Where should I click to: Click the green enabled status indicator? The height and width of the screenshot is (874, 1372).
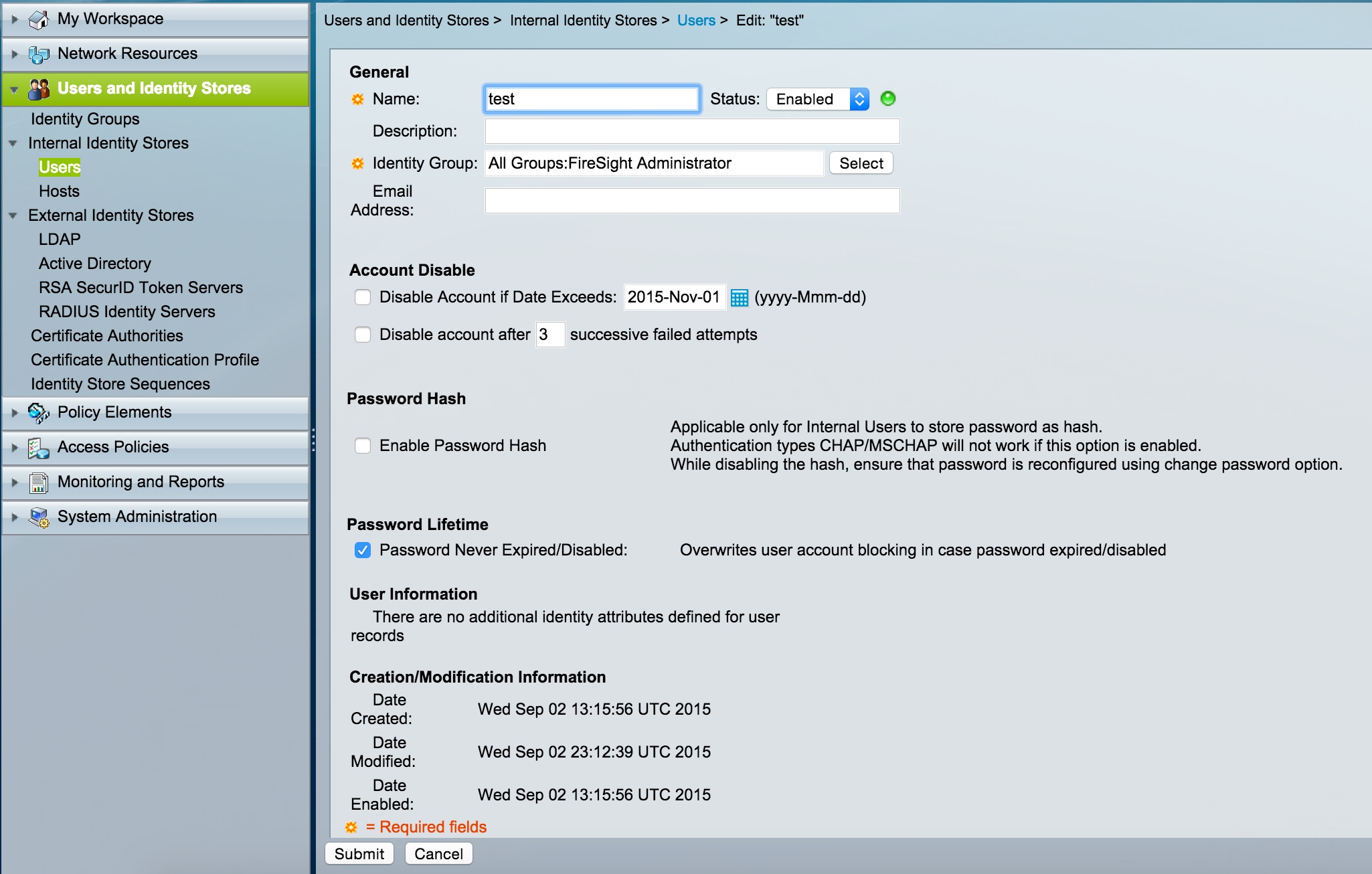coord(888,99)
